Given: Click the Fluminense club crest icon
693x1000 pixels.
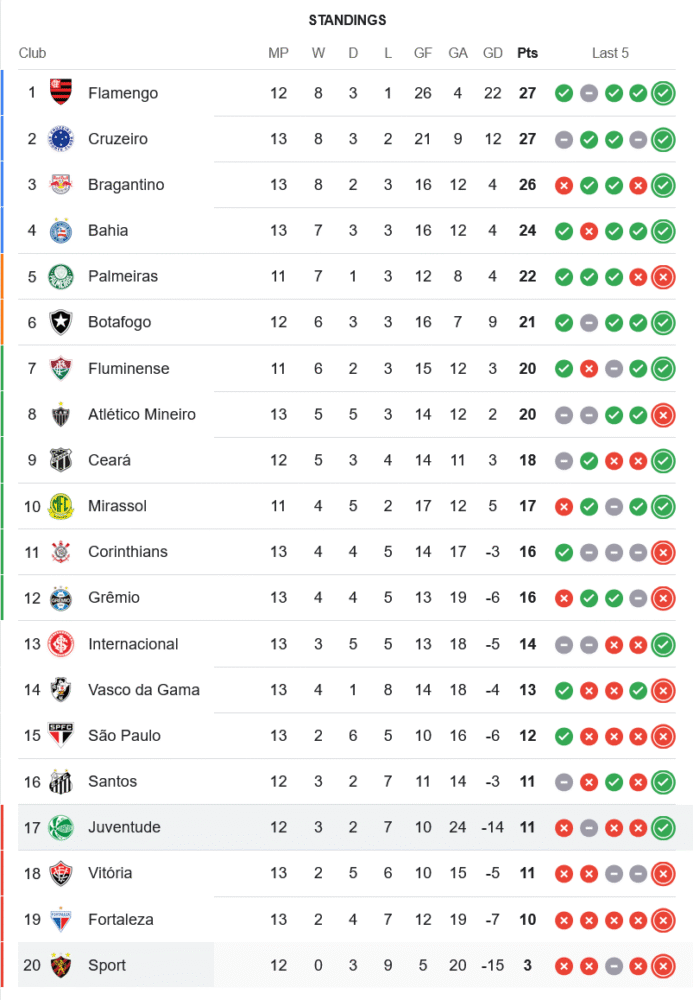Looking at the screenshot, I should click(61, 368).
